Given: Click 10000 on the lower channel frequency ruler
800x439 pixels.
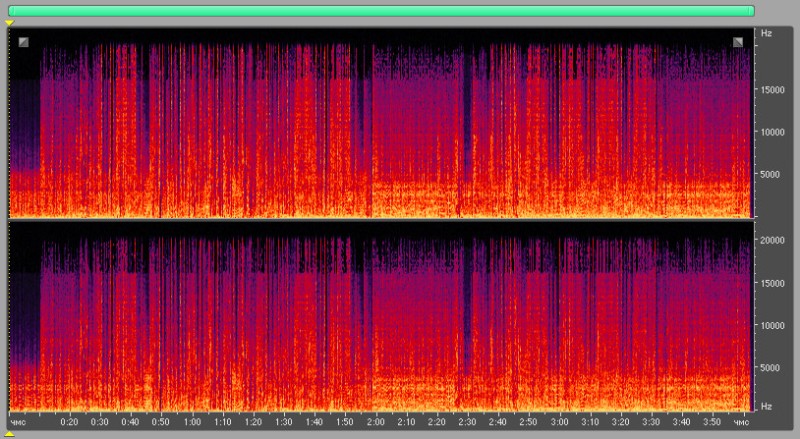Looking at the screenshot, I should pyautogui.click(x=772, y=325).
